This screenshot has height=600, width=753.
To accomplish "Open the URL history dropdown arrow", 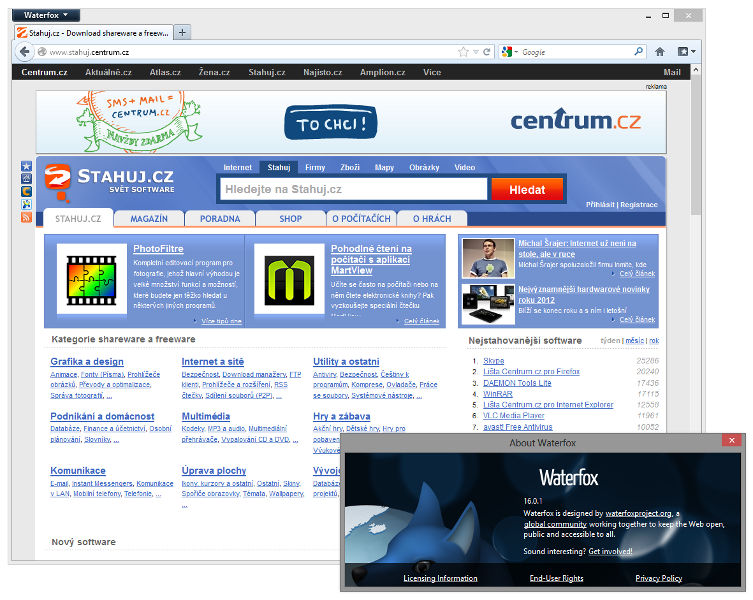I will click(475, 52).
